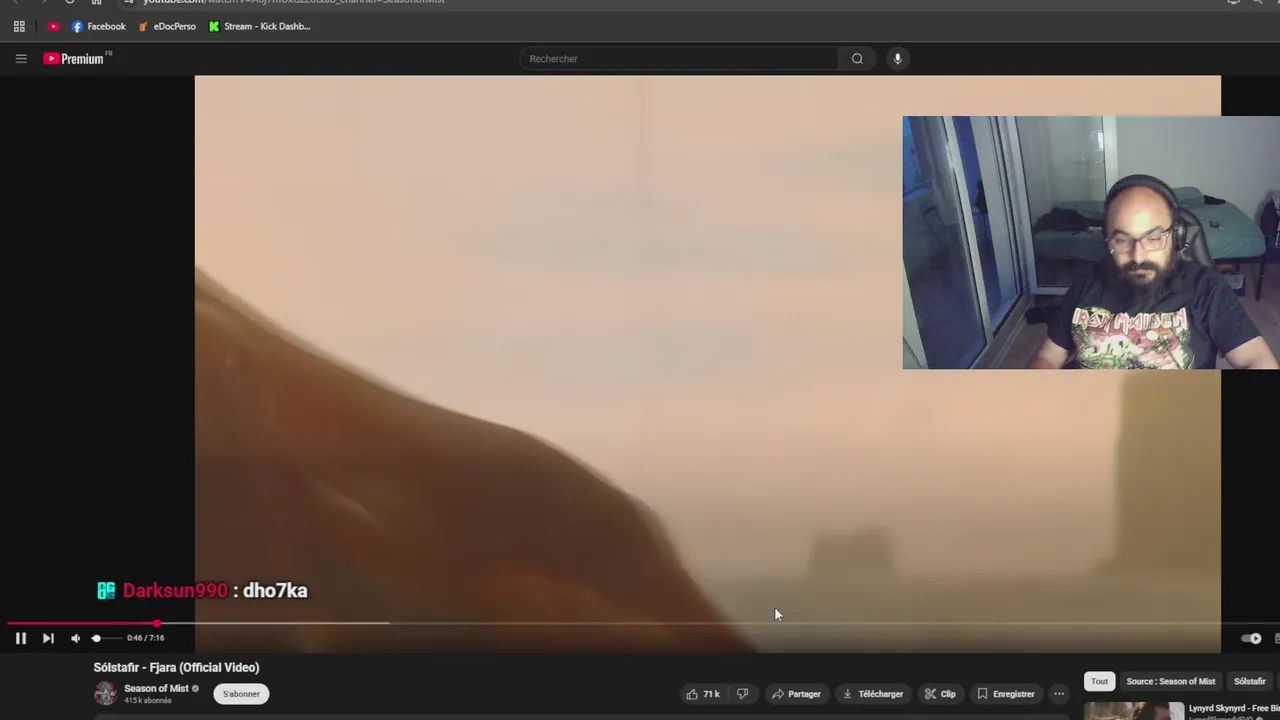The width and height of the screenshot is (1280, 720).
Task: Like the video with thumbs-up 71 k
Action: coord(703,694)
